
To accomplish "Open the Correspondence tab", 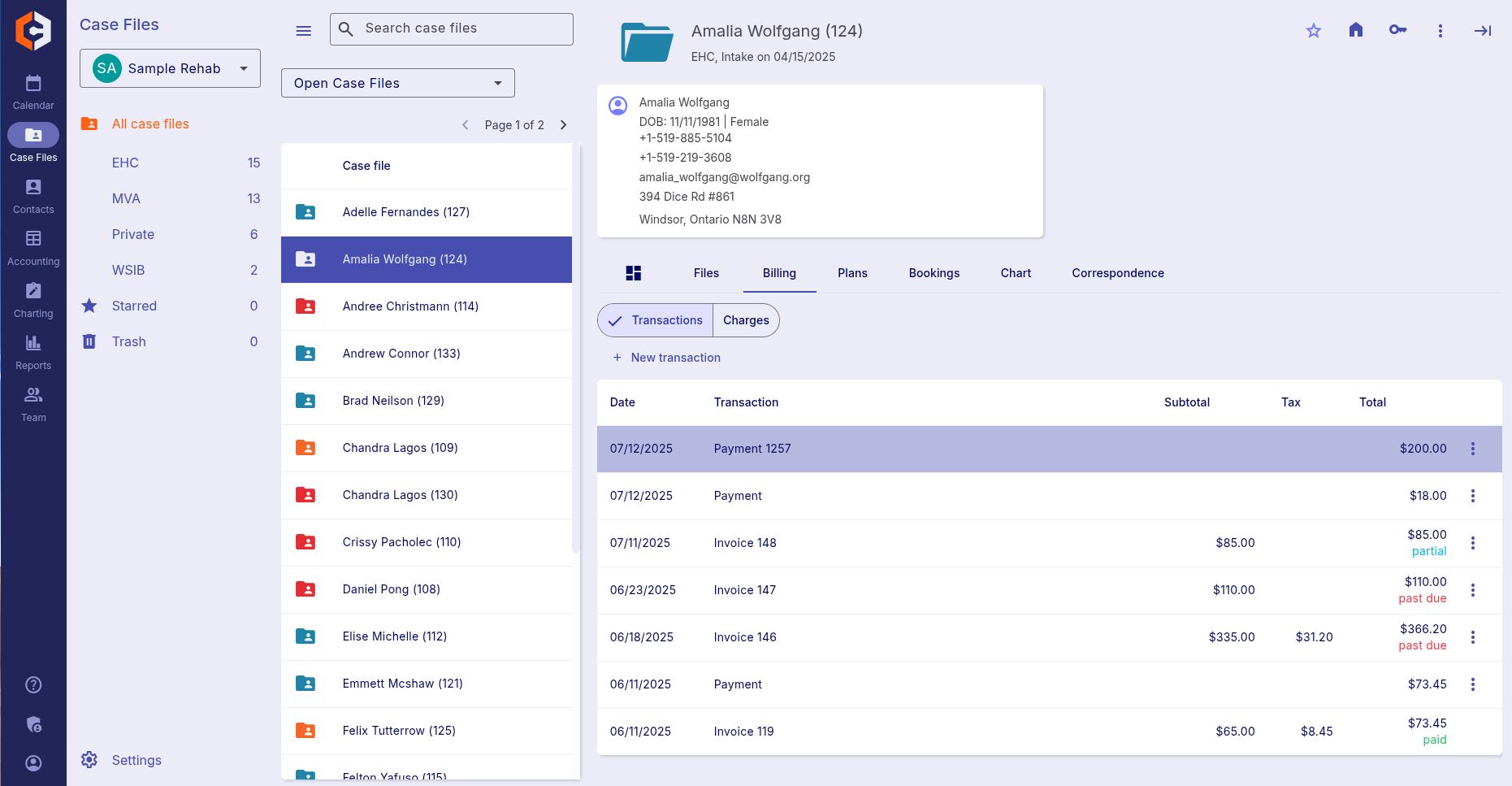I will click(x=1117, y=273).
